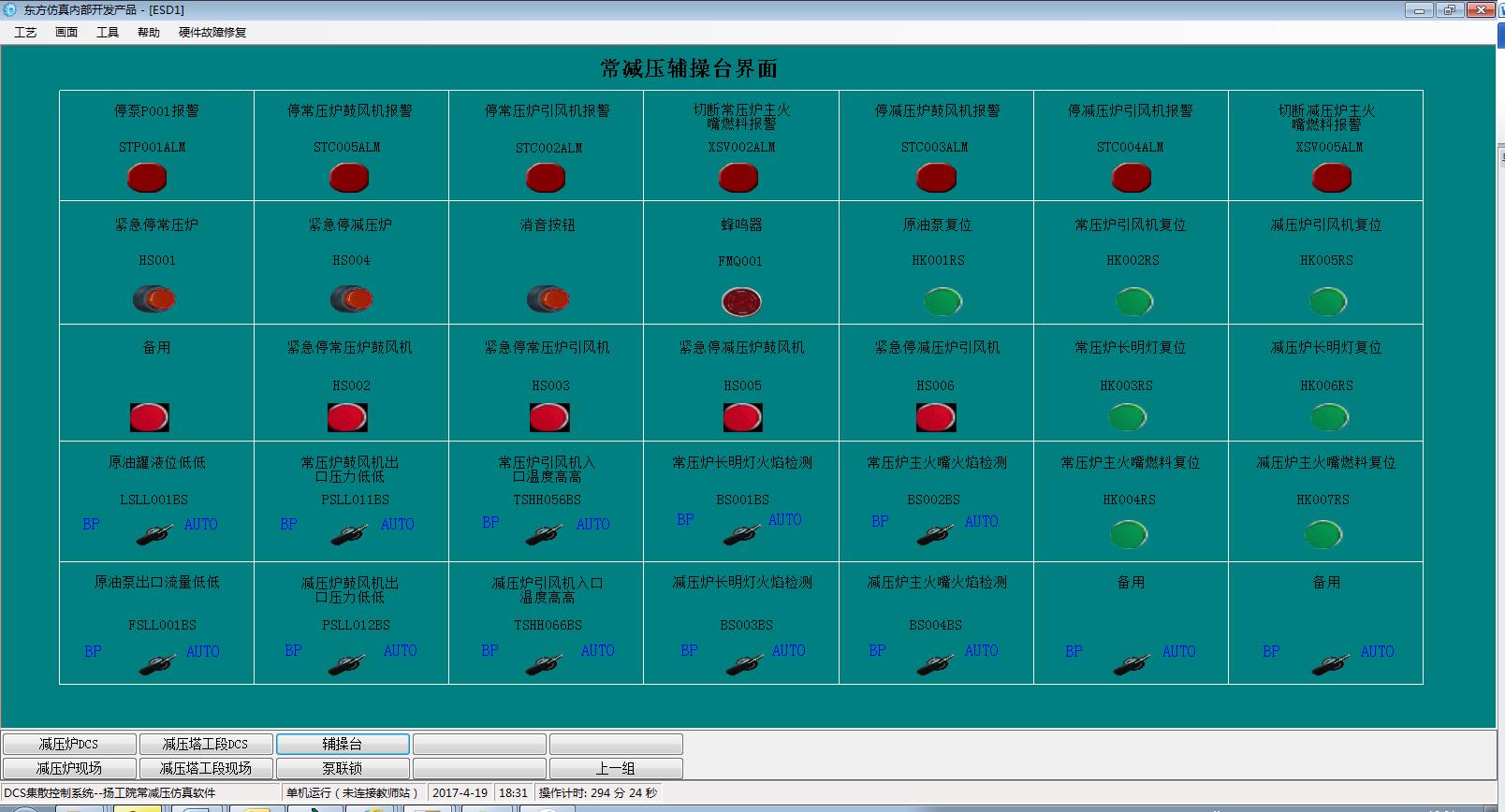Image resolution: width=1505 pixels, height=812 pixels.
Task: Toggle the LSLL001BS bypass switch
Action: click(154, 534)
